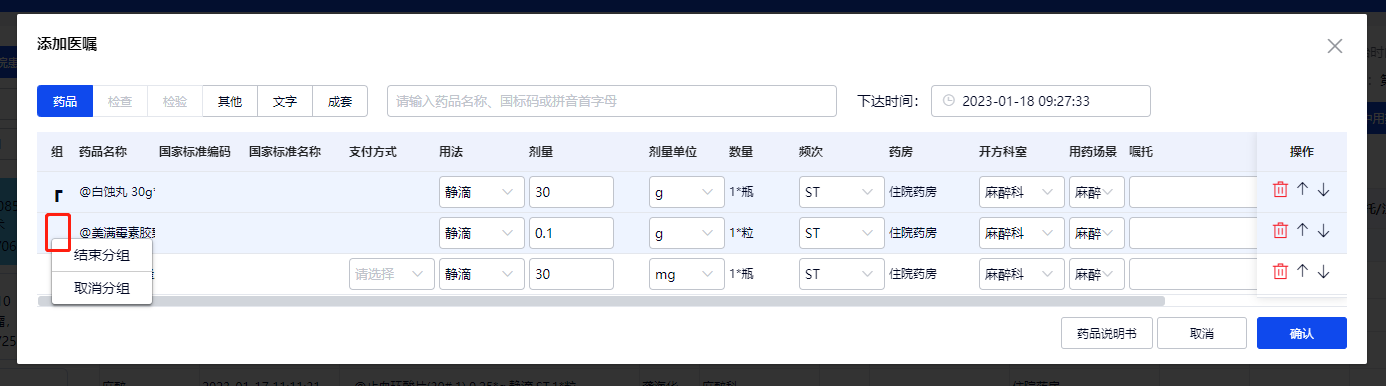Open 用药场景 dropdown for 美满霉素 row
Viewport: 1386px width, 386px height.
pos(1097,232)
